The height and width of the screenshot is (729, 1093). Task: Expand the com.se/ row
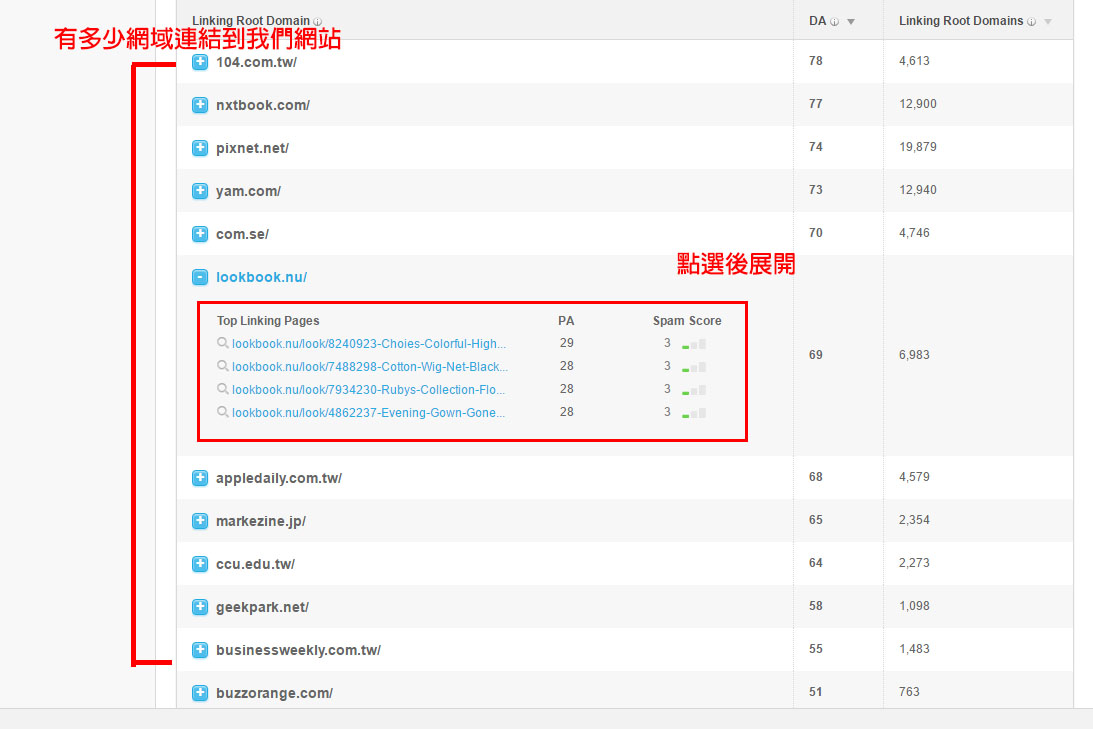[200, 234]
